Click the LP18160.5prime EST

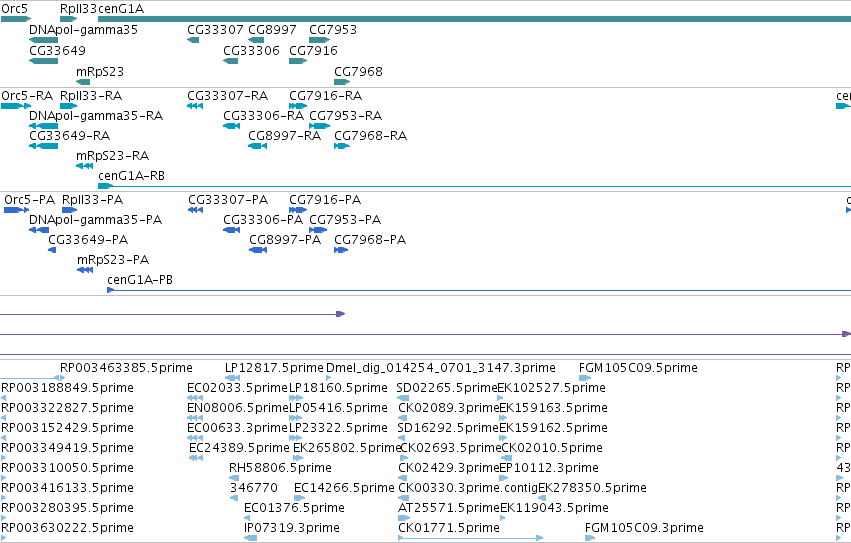[x=296, y=398]
